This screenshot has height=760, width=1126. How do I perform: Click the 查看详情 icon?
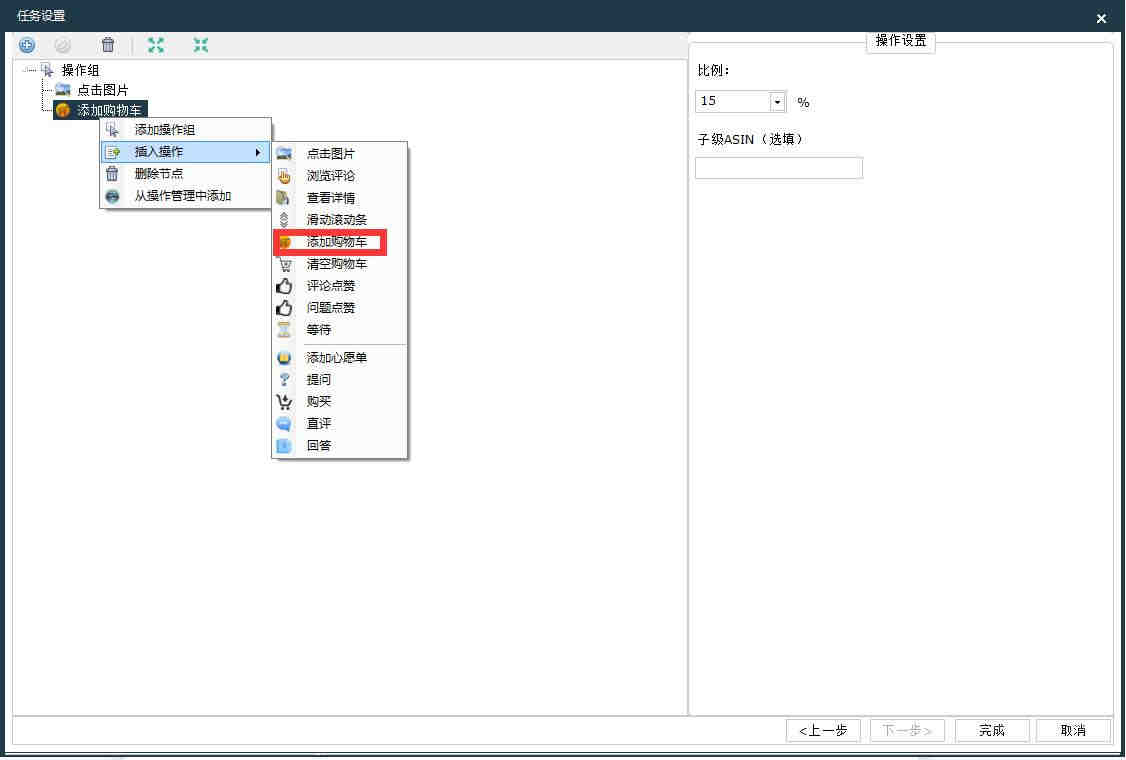[x=284, y=198]
